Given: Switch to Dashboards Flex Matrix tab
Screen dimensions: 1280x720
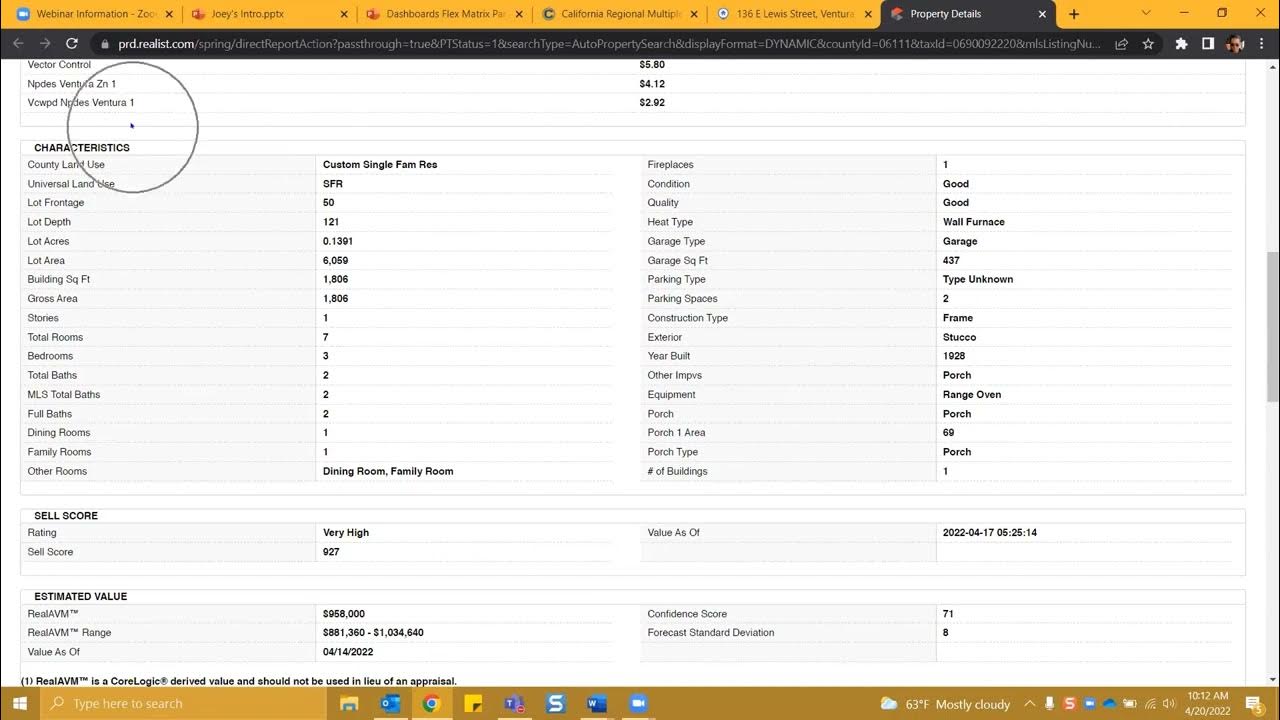Looking at the screenshot, I should coord(445,14).
